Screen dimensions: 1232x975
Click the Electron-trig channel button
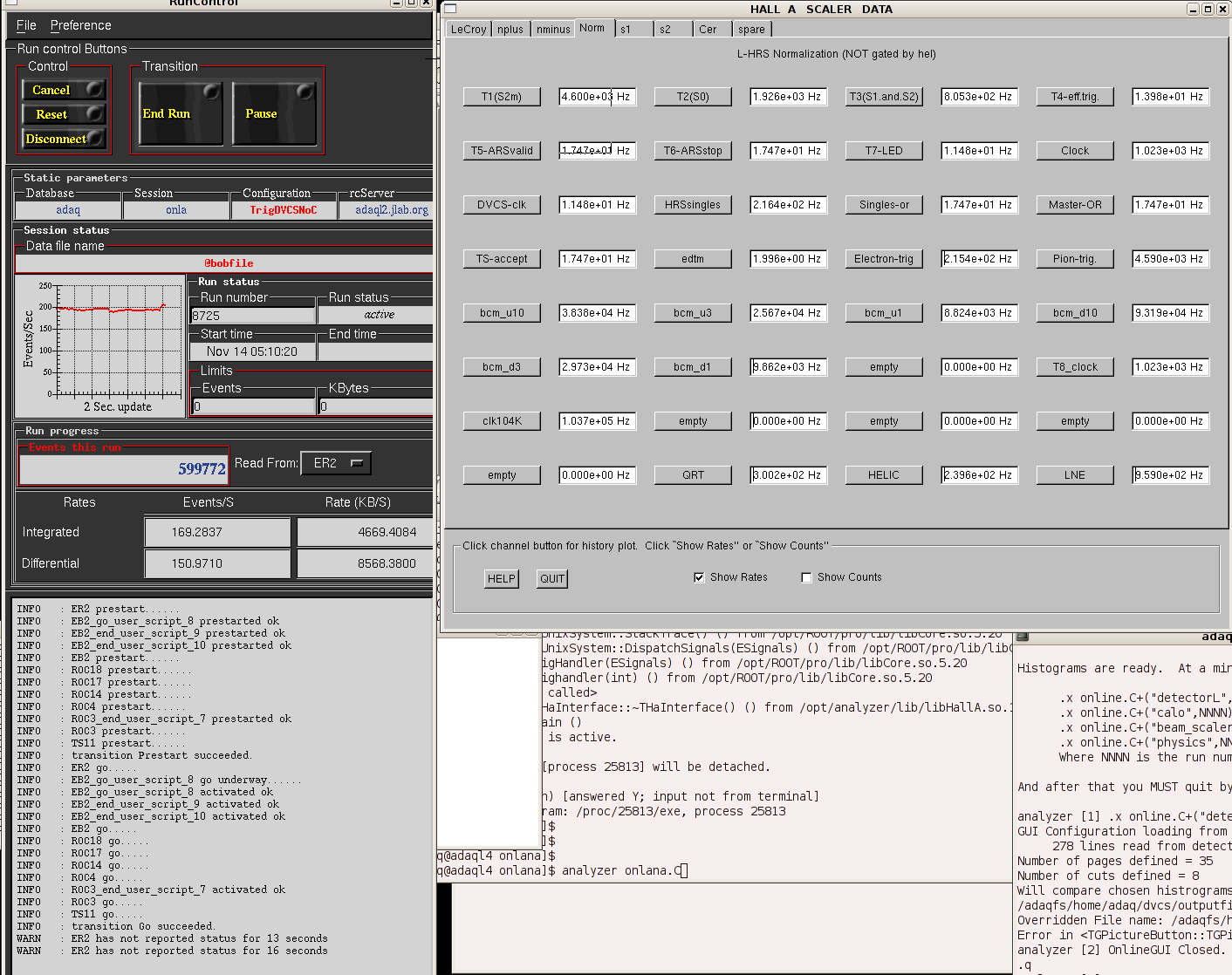(884, 259)
